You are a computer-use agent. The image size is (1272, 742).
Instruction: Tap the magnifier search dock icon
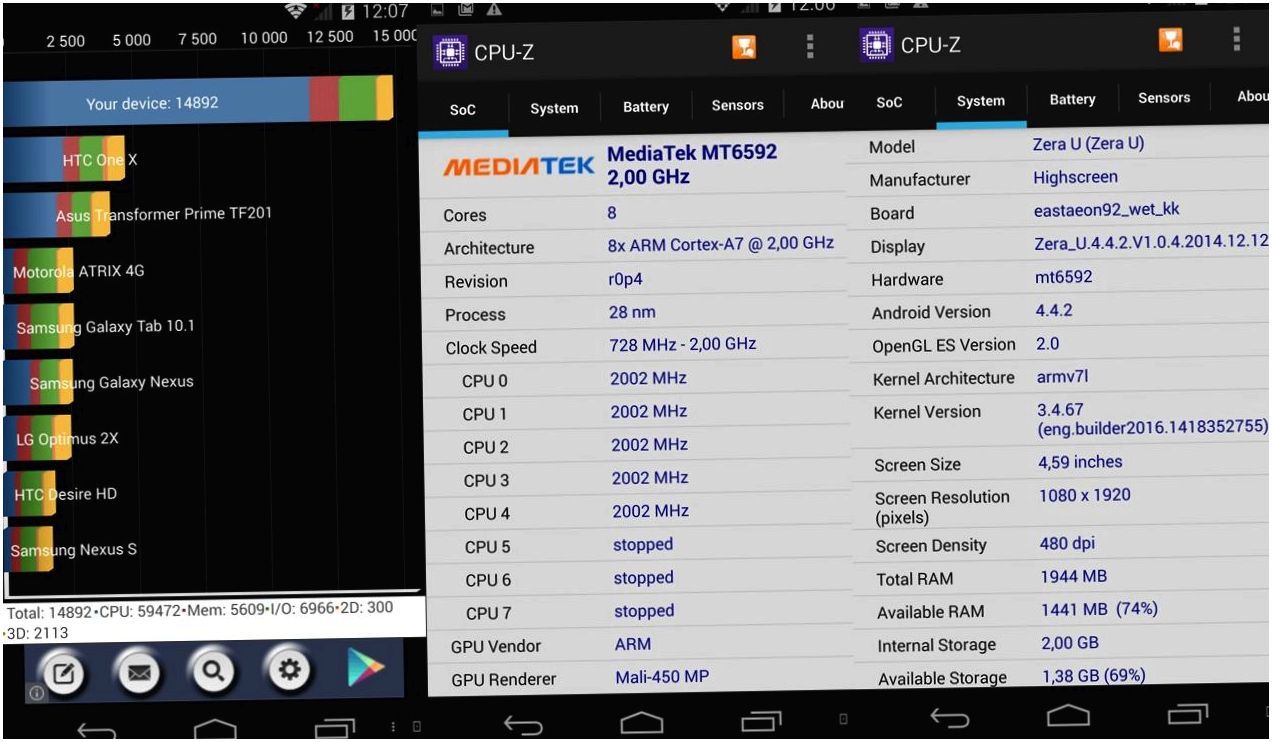(x=212, y=671)
